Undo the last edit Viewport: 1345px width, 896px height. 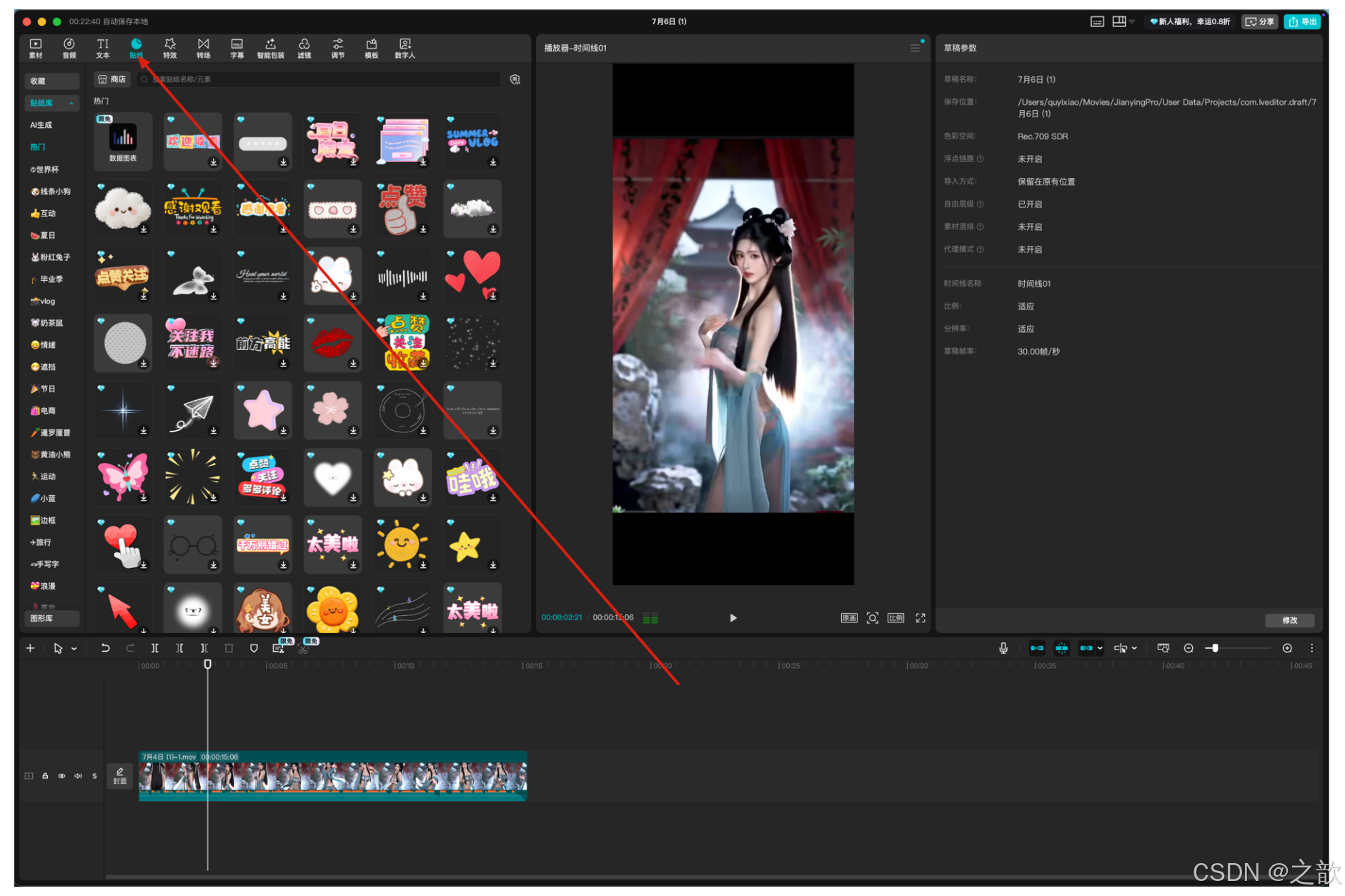[x=105, y=648]
